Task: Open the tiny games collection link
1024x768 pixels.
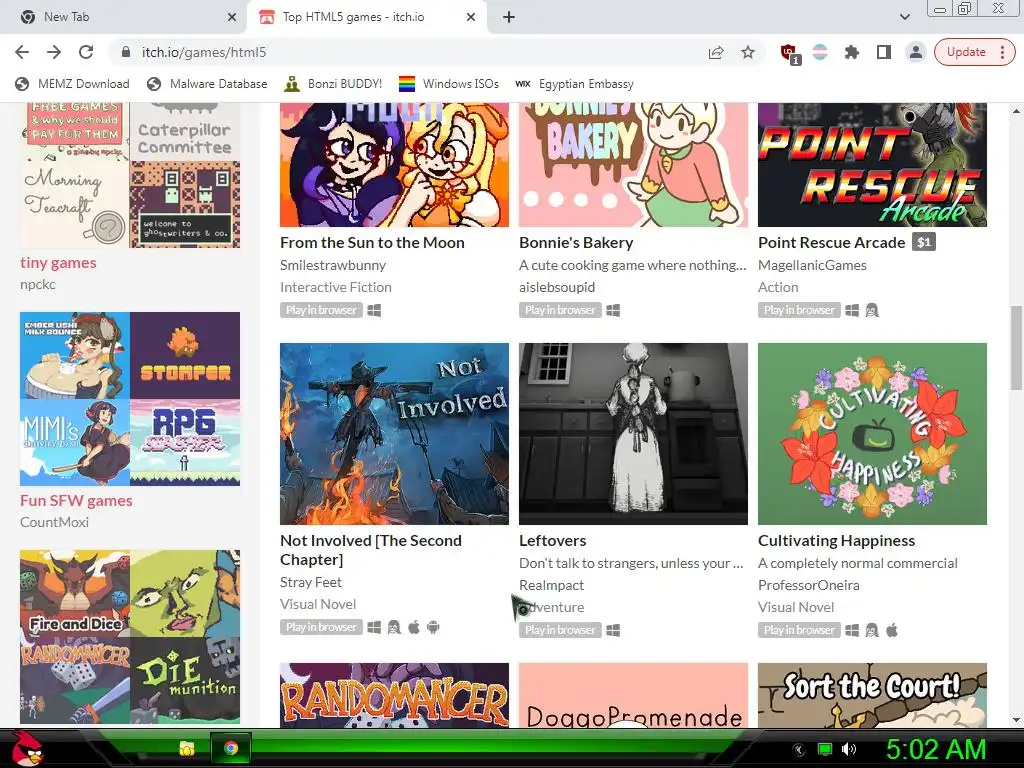Action: point(58,263)
